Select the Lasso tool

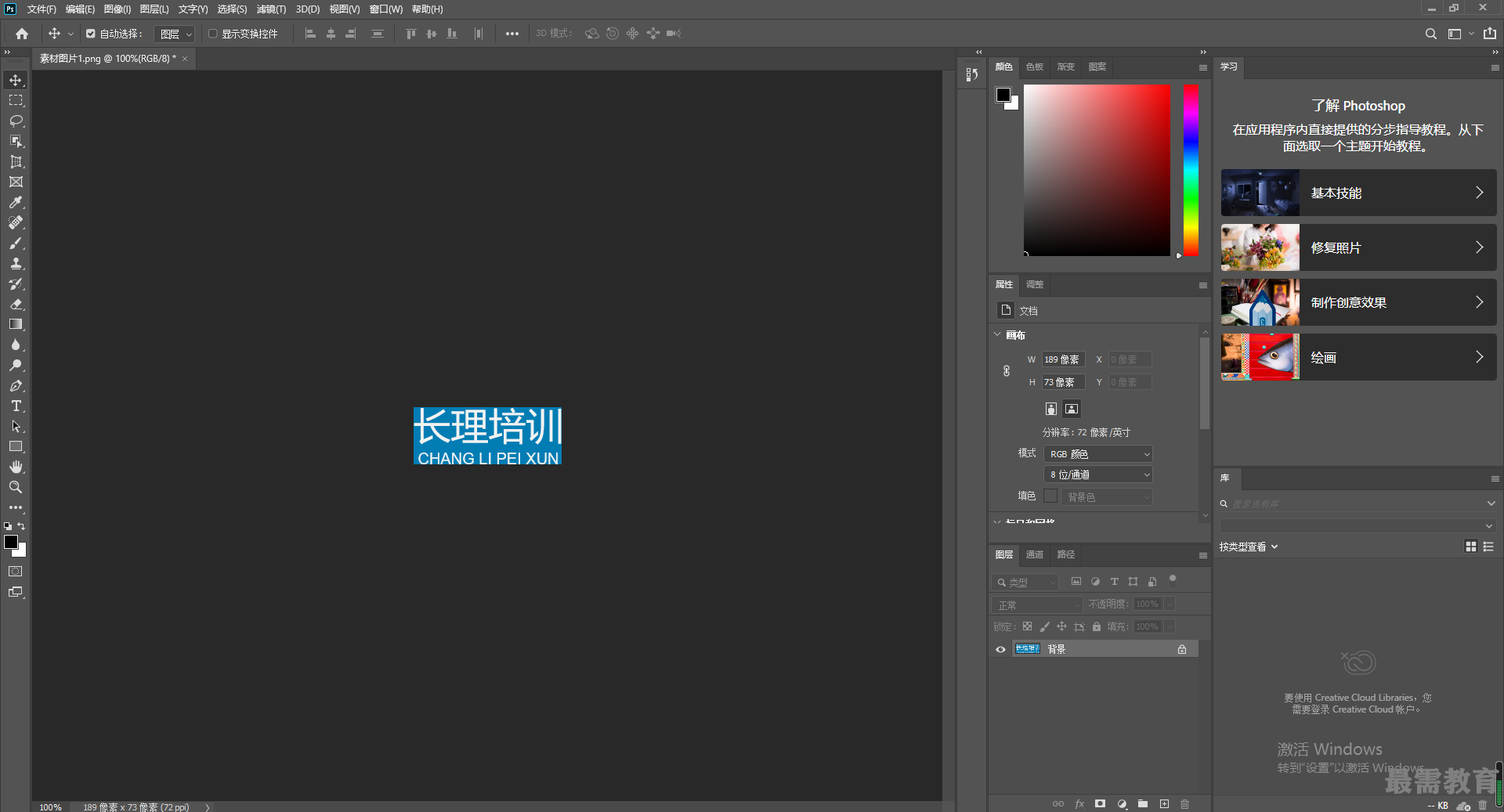(x=16, y=121)
